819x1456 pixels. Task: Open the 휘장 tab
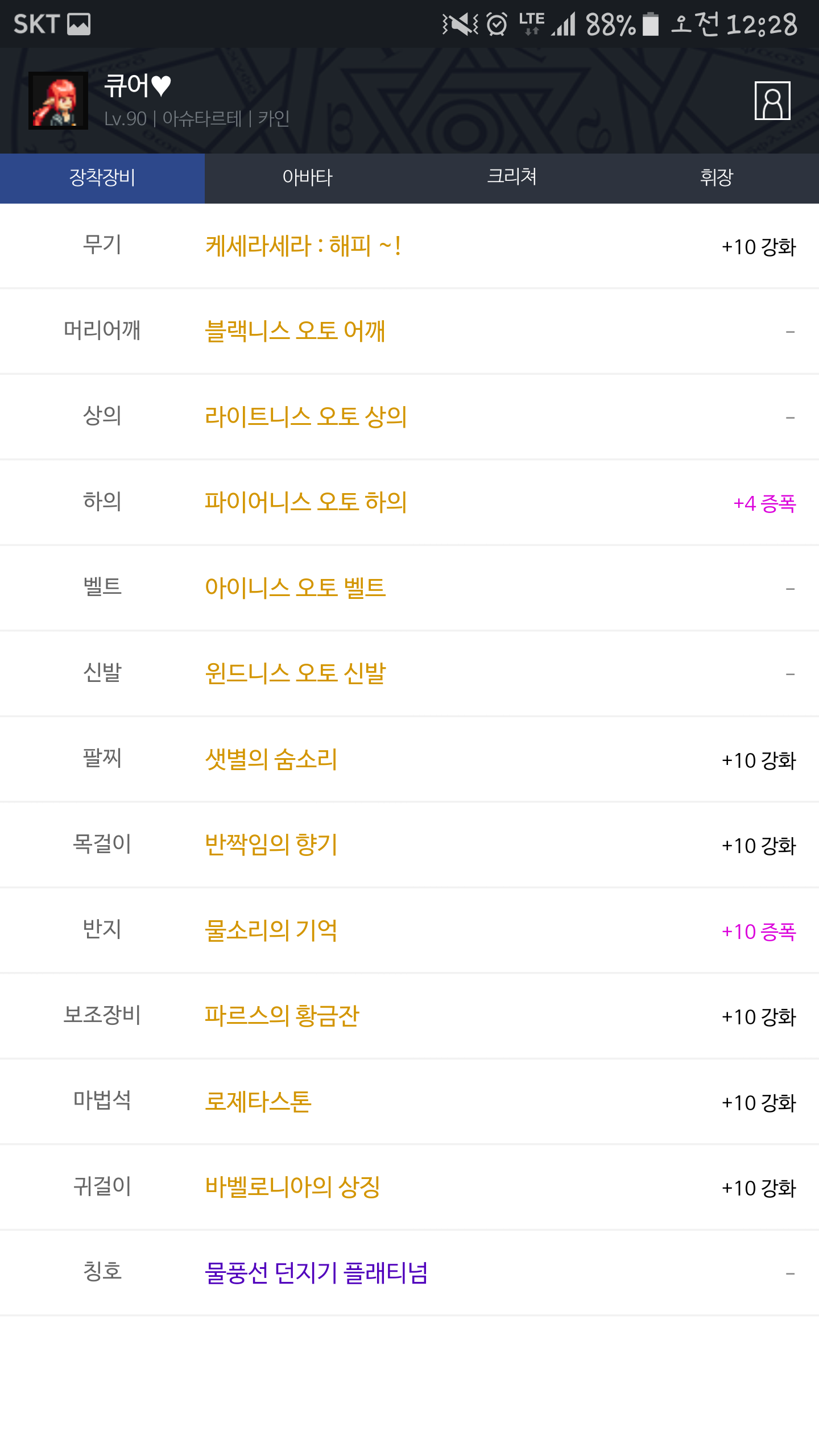point(717,177)
